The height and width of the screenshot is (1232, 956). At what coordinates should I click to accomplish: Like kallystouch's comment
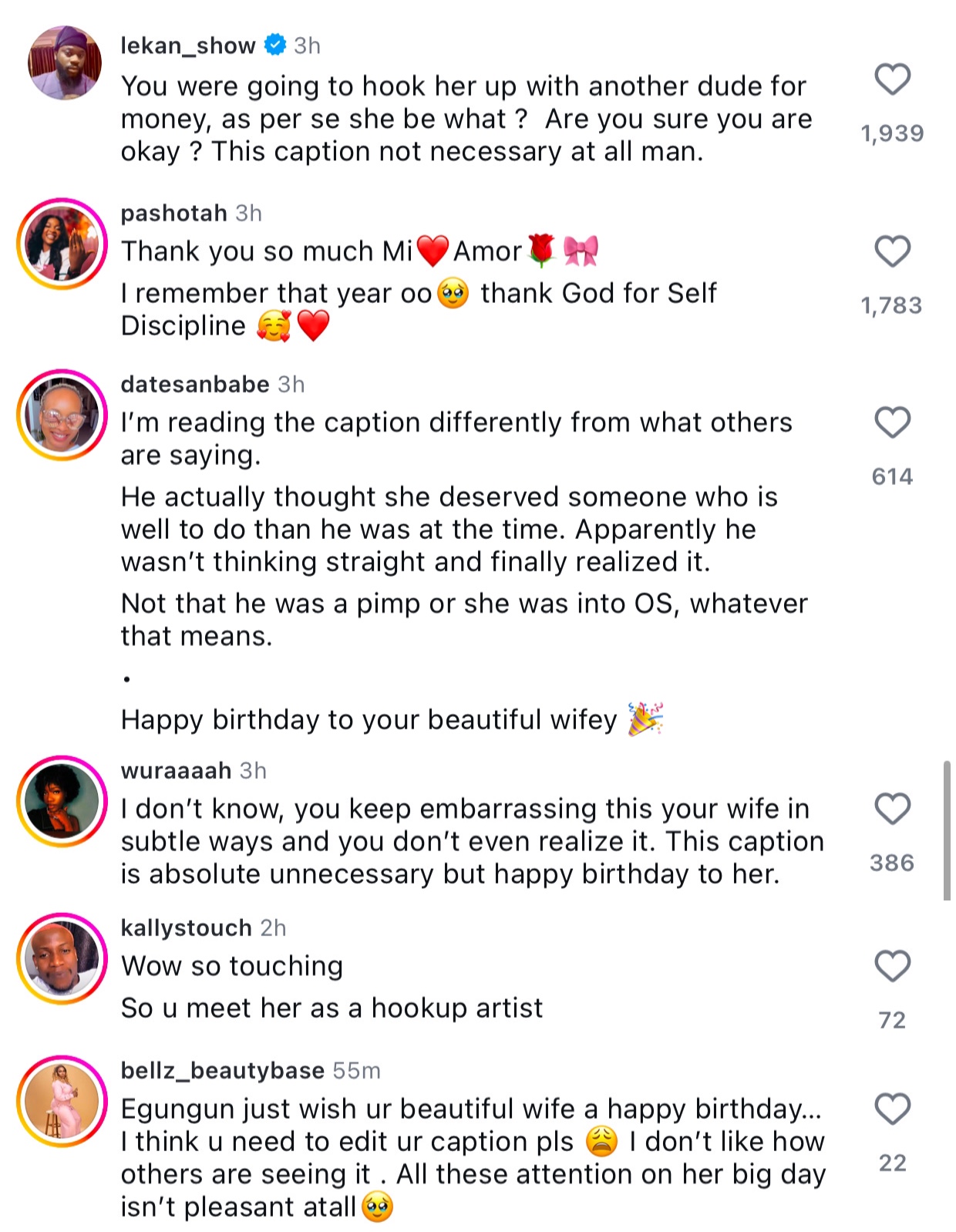click(x=892, y=966)
